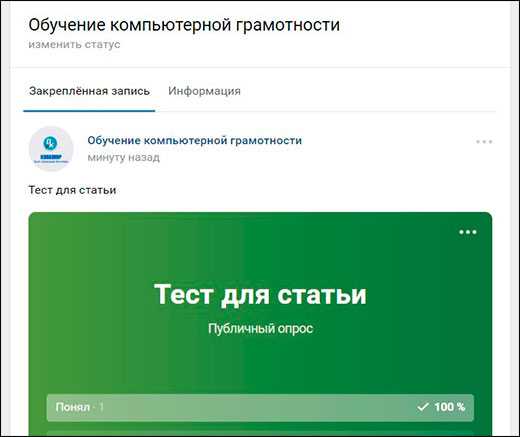Image resolution: width=520 pixels, height=437 pixels.
Task: Click the checkmark icon on the Понял option
Action: 423,407
